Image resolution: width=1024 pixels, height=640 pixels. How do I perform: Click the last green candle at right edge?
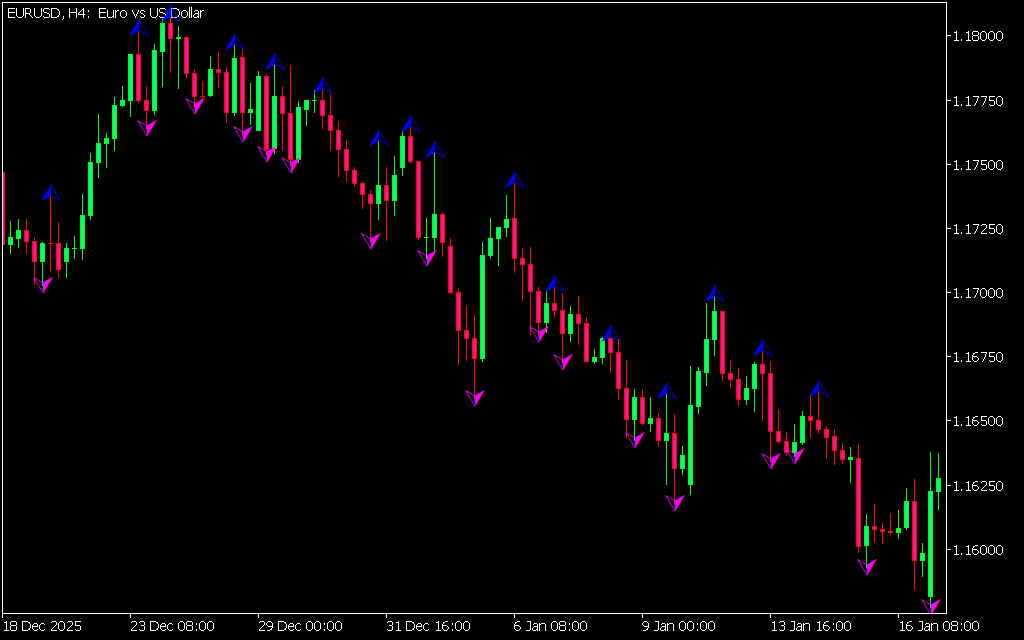pos(938,484)
